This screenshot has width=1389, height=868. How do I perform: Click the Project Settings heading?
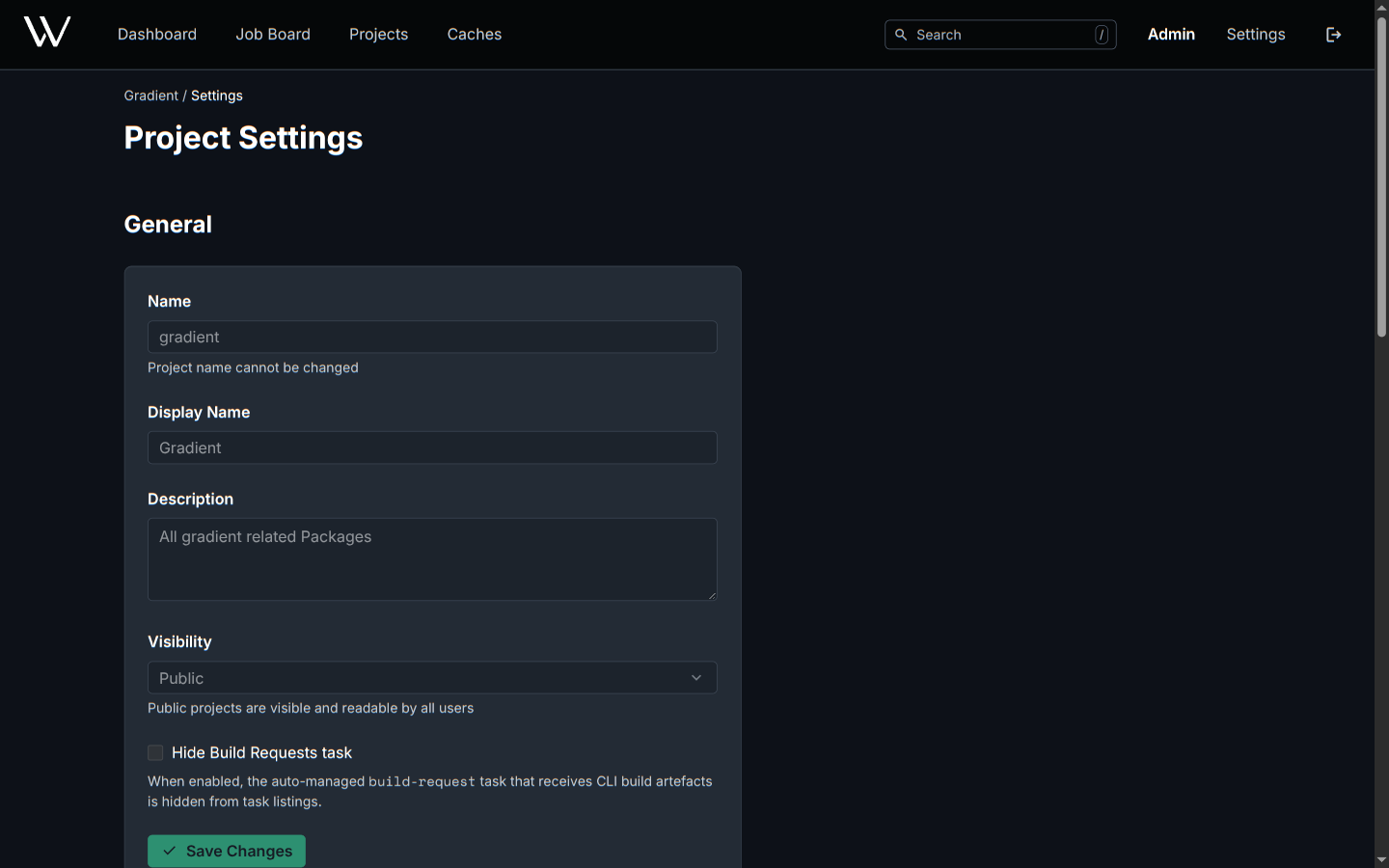pos(243,138)
